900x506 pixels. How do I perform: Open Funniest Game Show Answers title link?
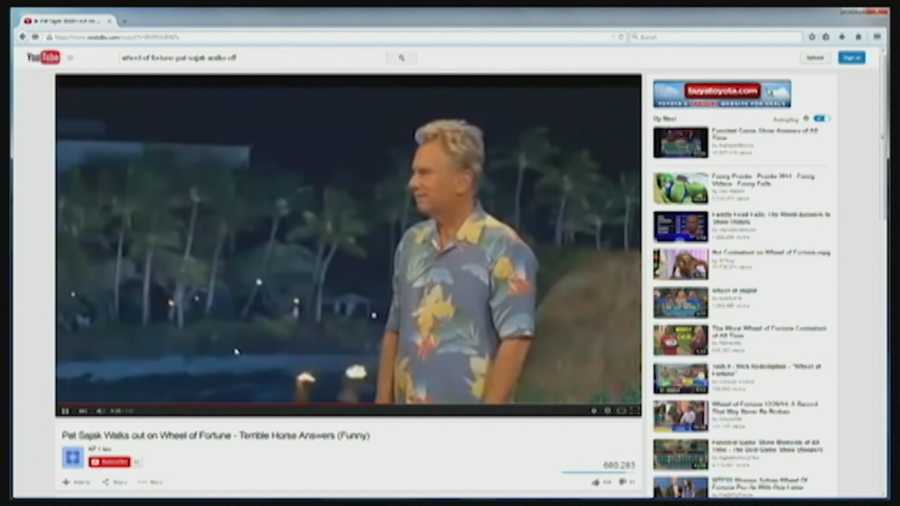click(x=765, y=134)
